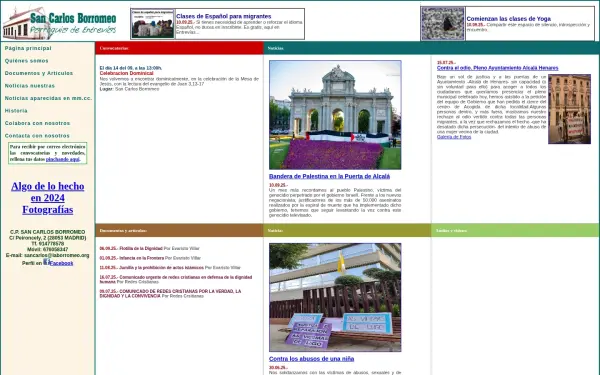Image resolution: width=600 pixels, height=375 pixels.
Task: Click the teal 'Noticias' top section header
Action: tap(431, 48)
